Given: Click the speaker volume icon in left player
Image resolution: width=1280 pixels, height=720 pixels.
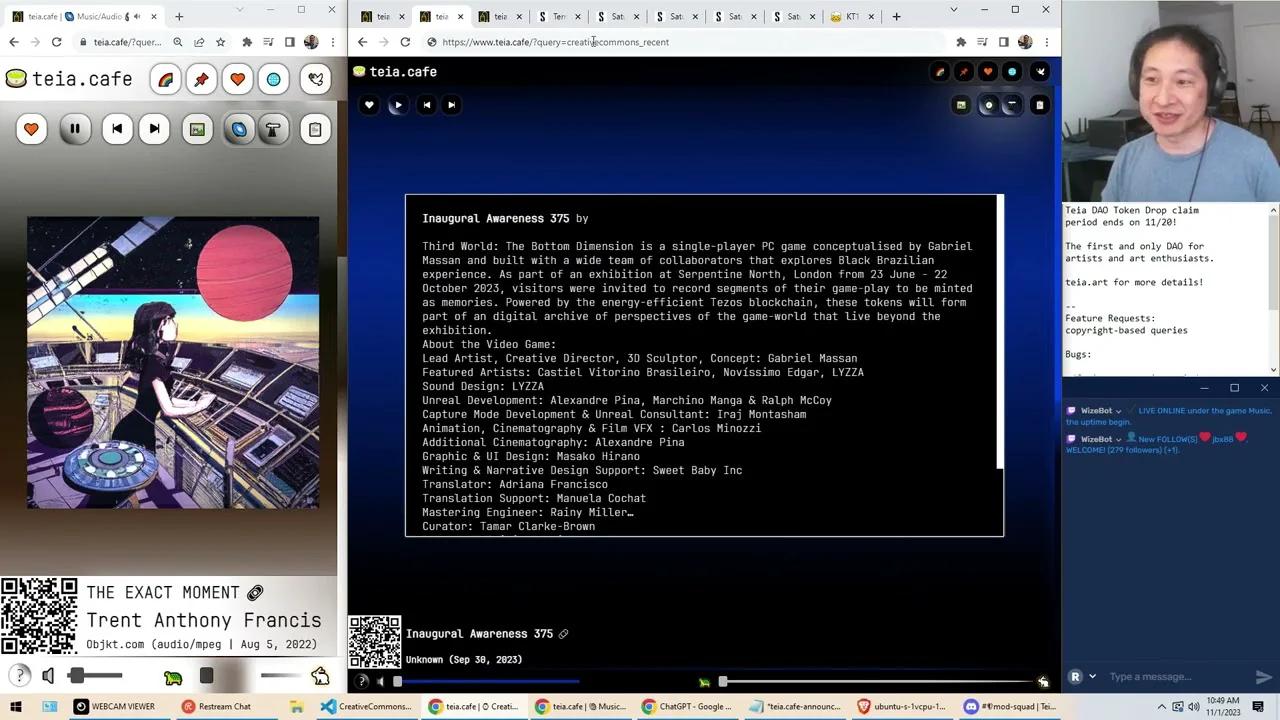Looking at the screenshot, I should [x=48, y=677].
